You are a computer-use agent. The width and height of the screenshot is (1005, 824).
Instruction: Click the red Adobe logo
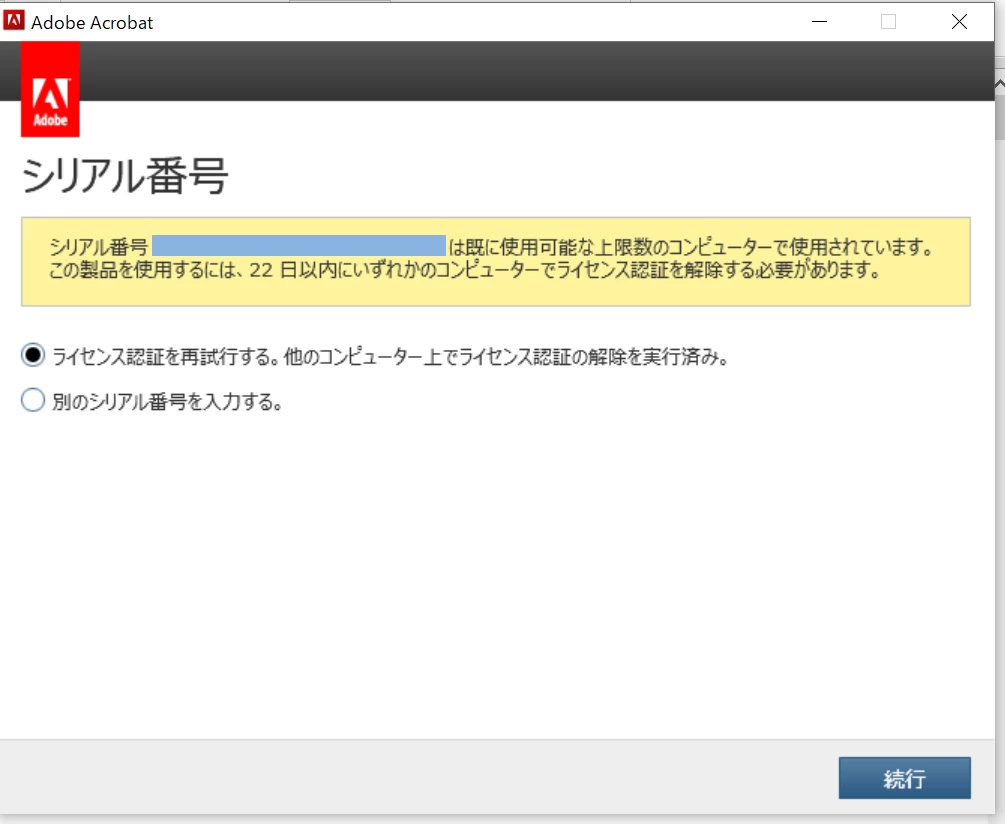(x=50, y=90)
